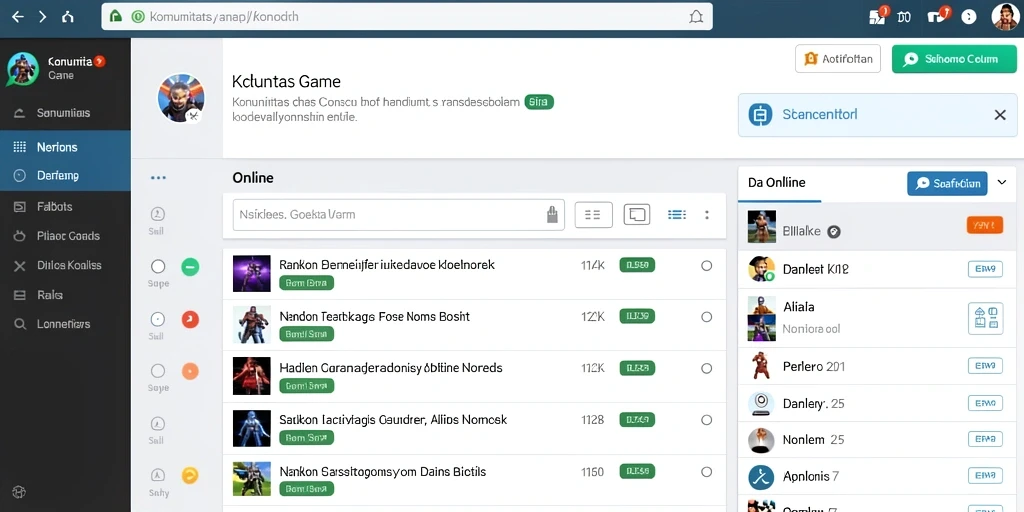1024x512 pixels.
Task: Open the Nerions sidebar item
Action: 65,147
